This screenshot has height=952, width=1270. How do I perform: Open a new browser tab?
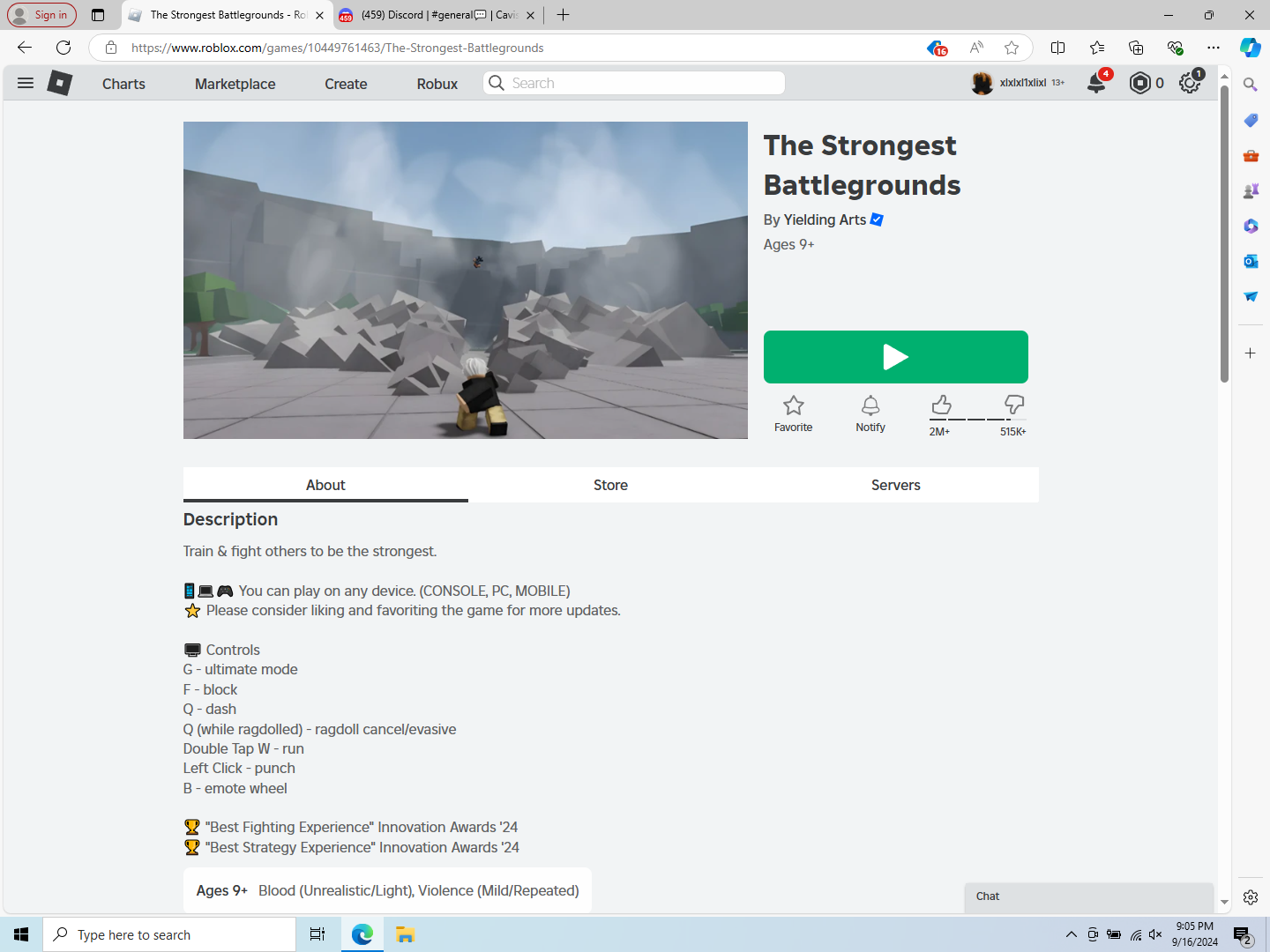pos(564,15)
